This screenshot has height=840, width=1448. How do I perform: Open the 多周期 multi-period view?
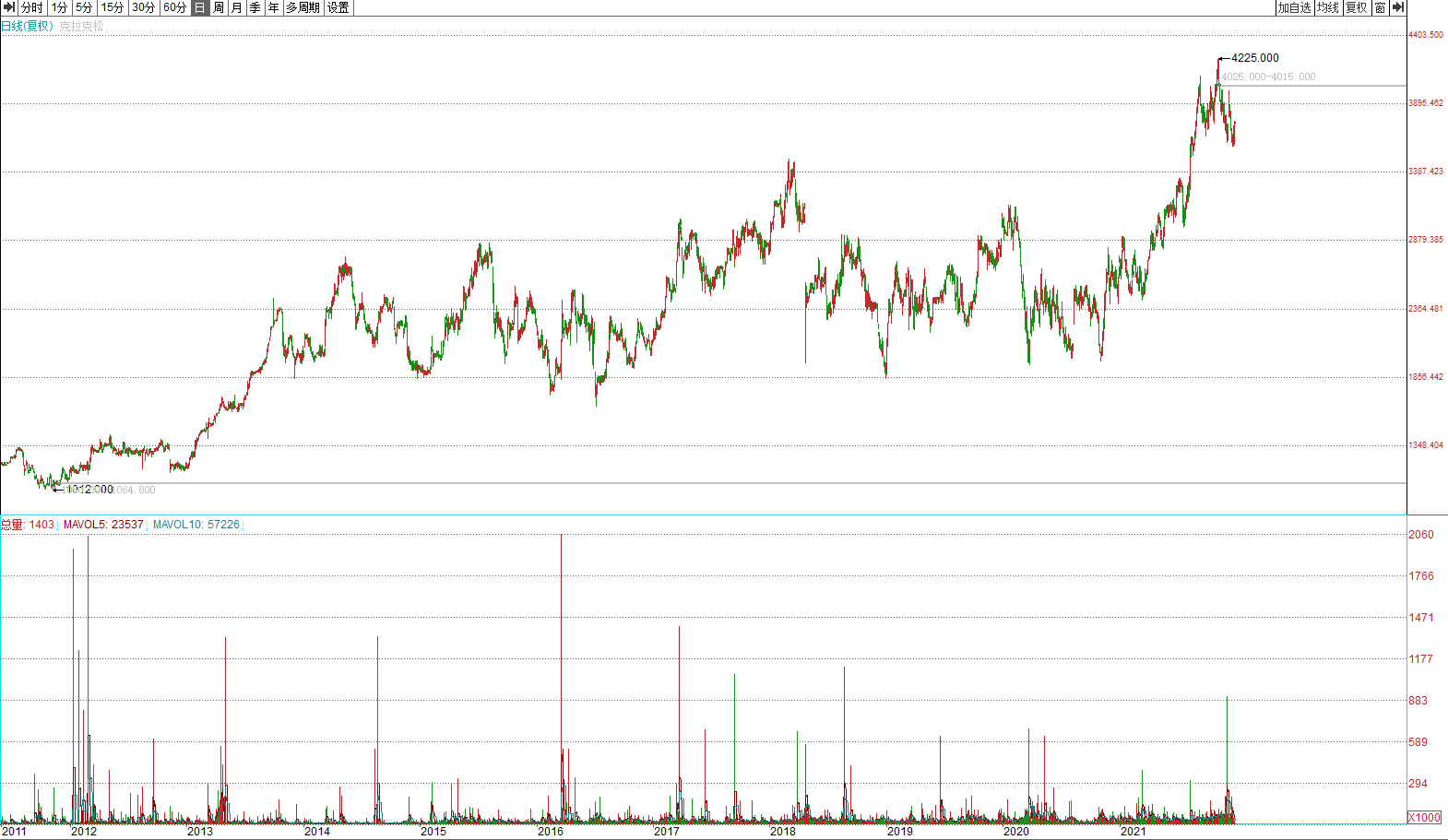tap(303, 7)
